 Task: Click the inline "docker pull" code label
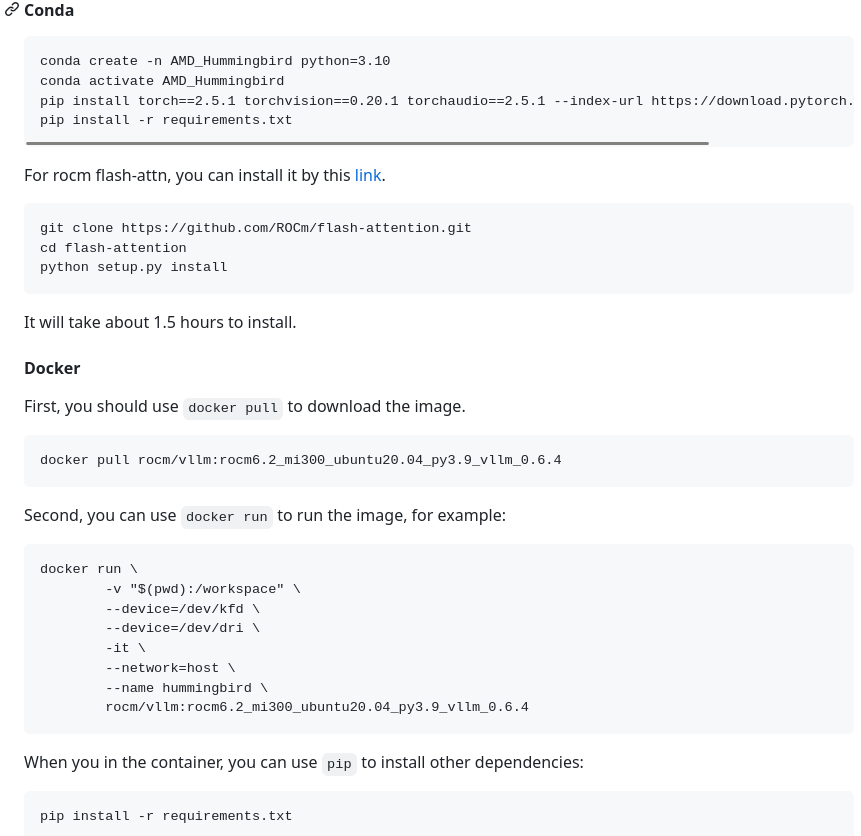coord(233,408)
